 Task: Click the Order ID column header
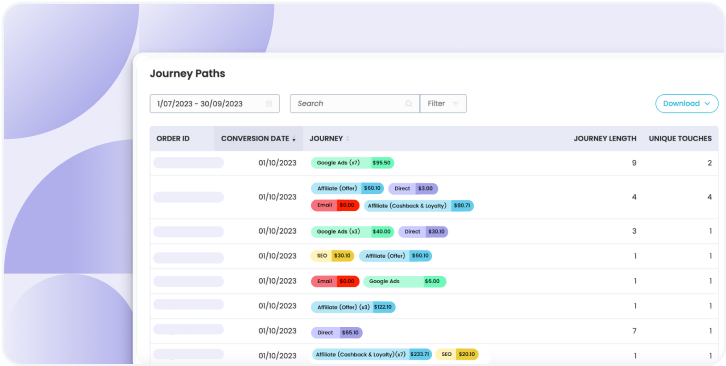click(173, 139)
